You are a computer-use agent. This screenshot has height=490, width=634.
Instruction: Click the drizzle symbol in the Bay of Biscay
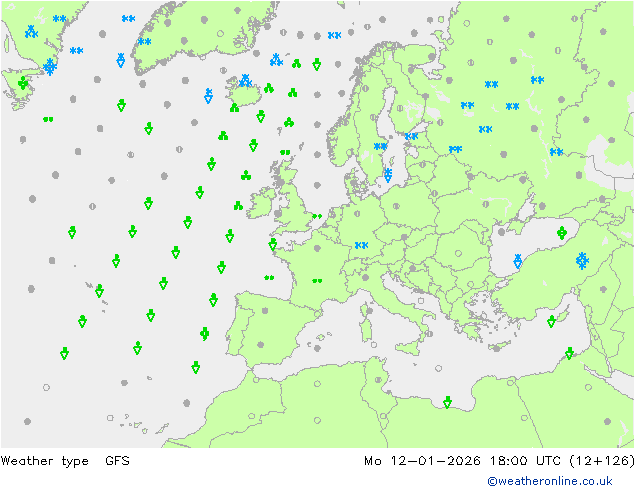[x=269, y=277]
